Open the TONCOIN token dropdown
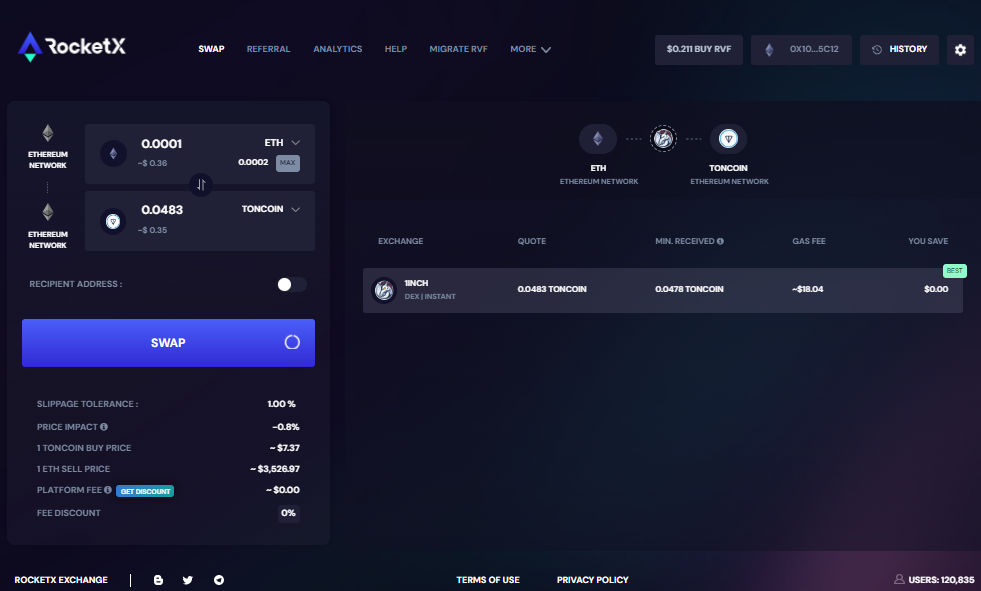 point(271,209)
